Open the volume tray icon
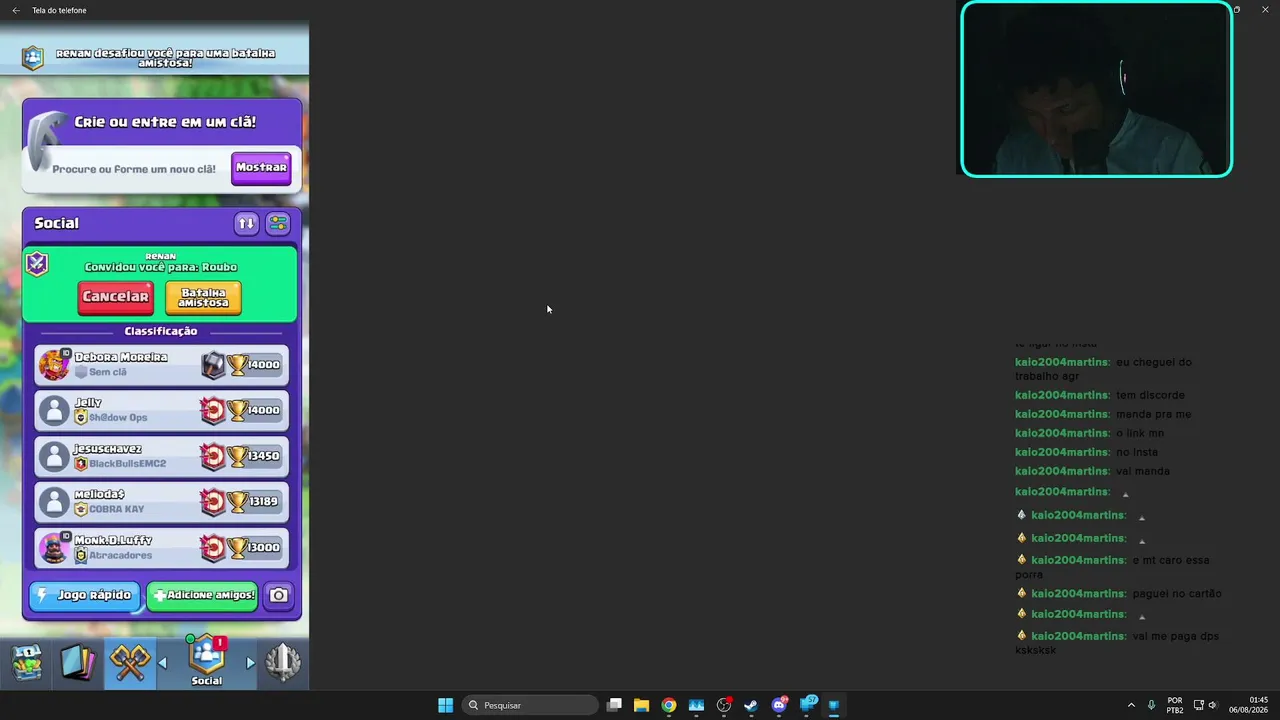 click(x=1213, y=705)
